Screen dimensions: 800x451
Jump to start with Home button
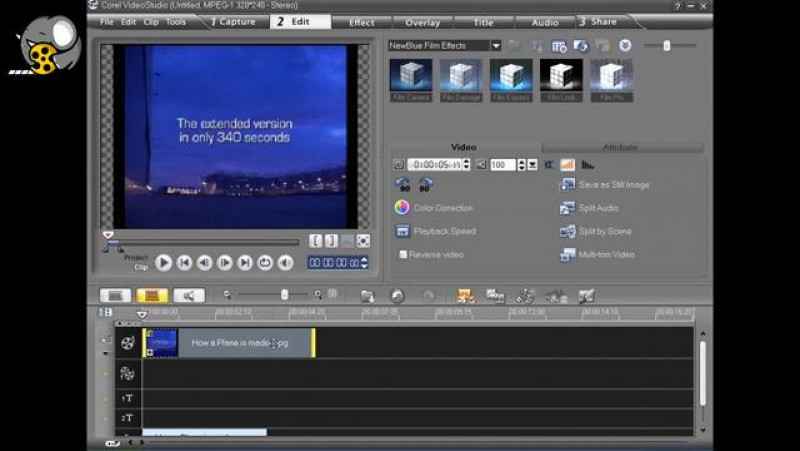(184, 262)
